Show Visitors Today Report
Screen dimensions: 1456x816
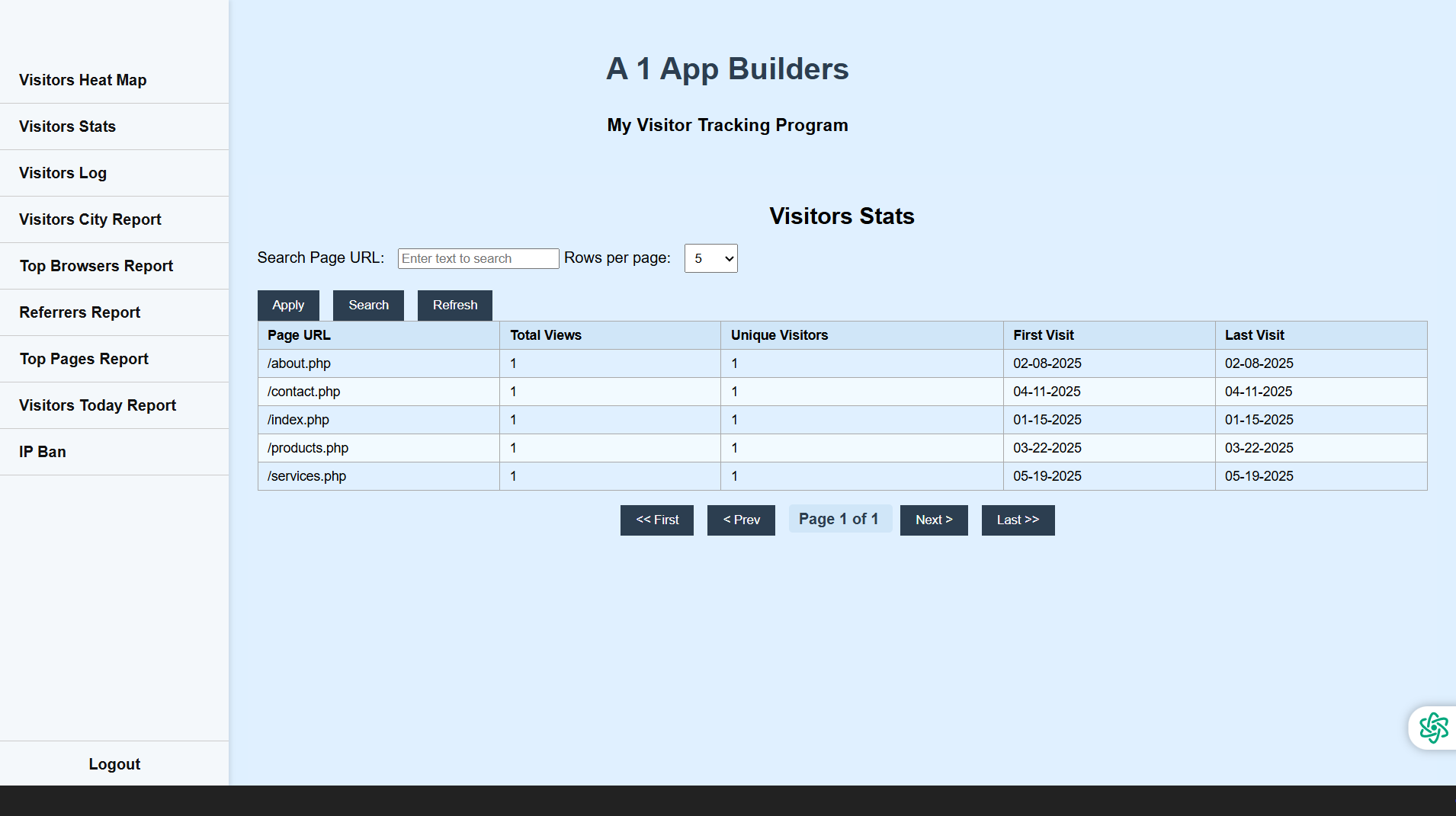point(97,405)
